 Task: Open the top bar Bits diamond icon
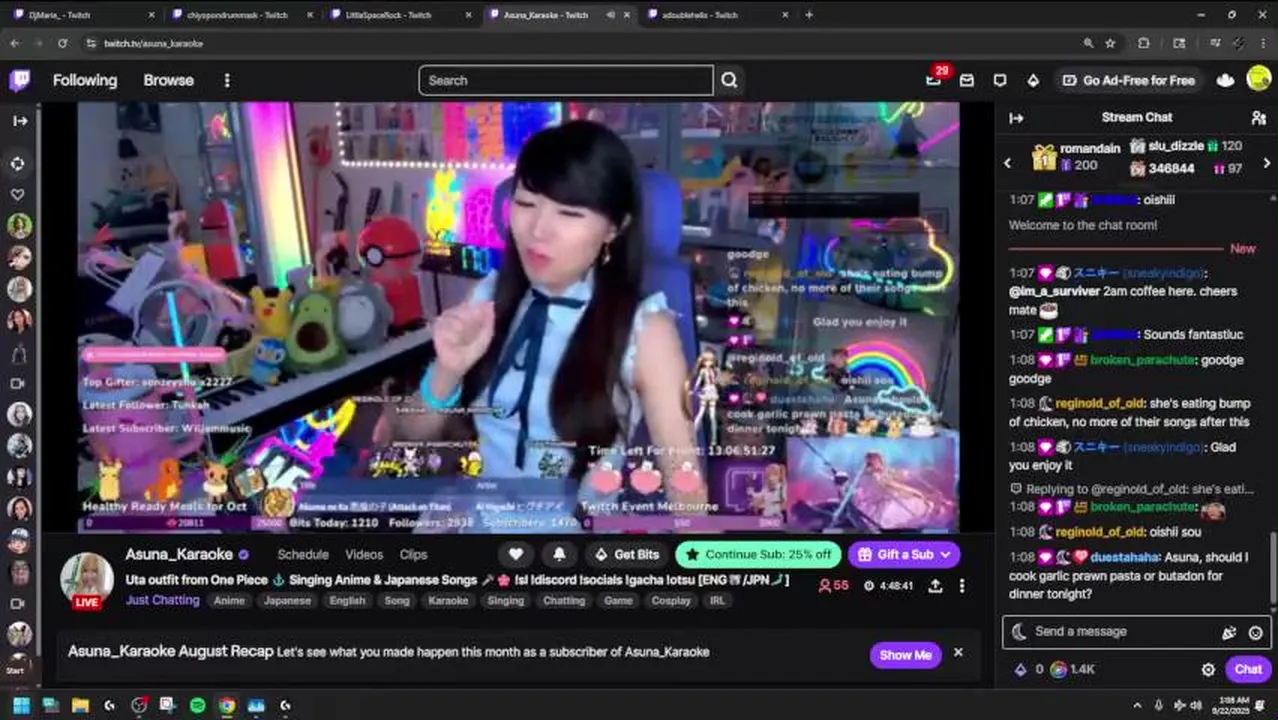click(x=1033, y=81)
